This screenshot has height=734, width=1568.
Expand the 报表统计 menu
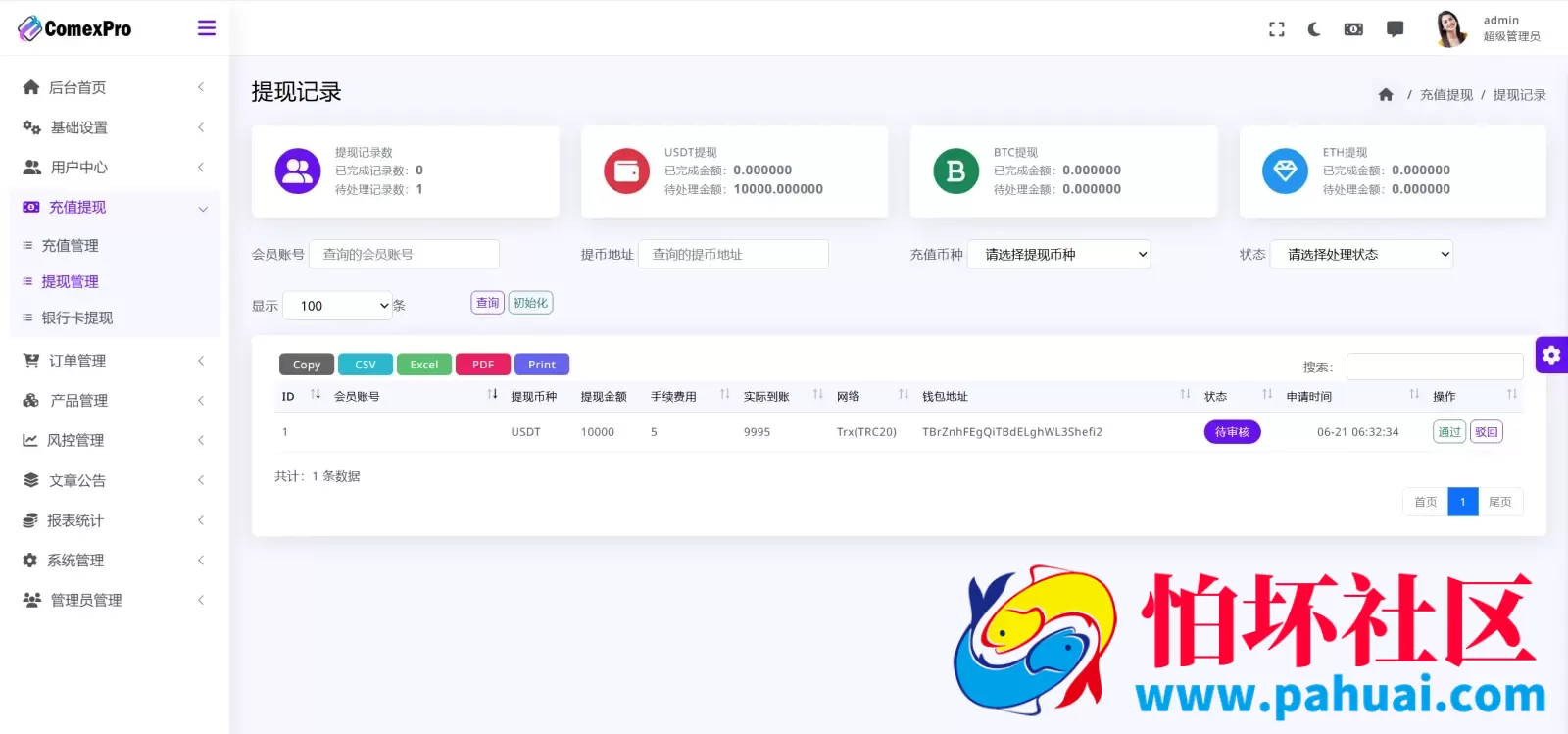click(114, 520)
